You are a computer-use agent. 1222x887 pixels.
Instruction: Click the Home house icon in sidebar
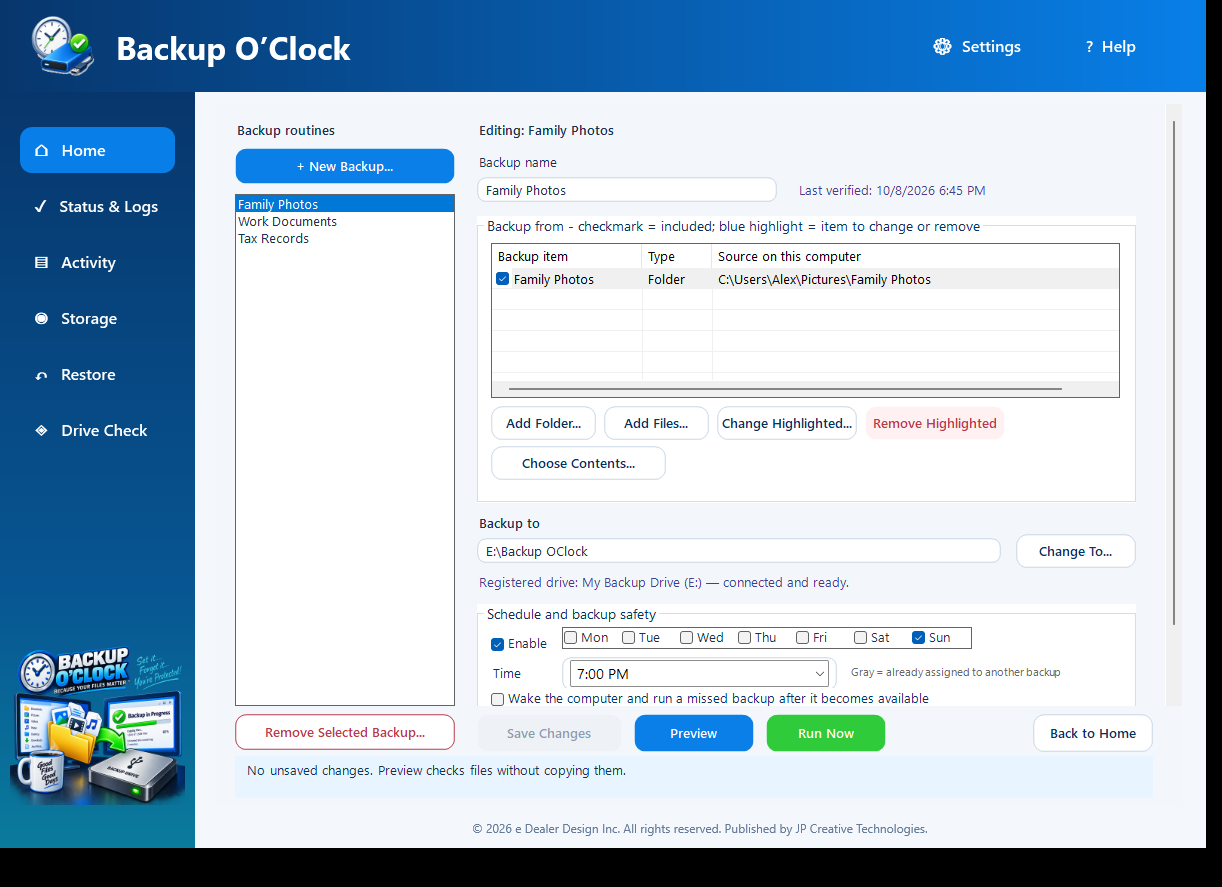click(x=41, y=151)
